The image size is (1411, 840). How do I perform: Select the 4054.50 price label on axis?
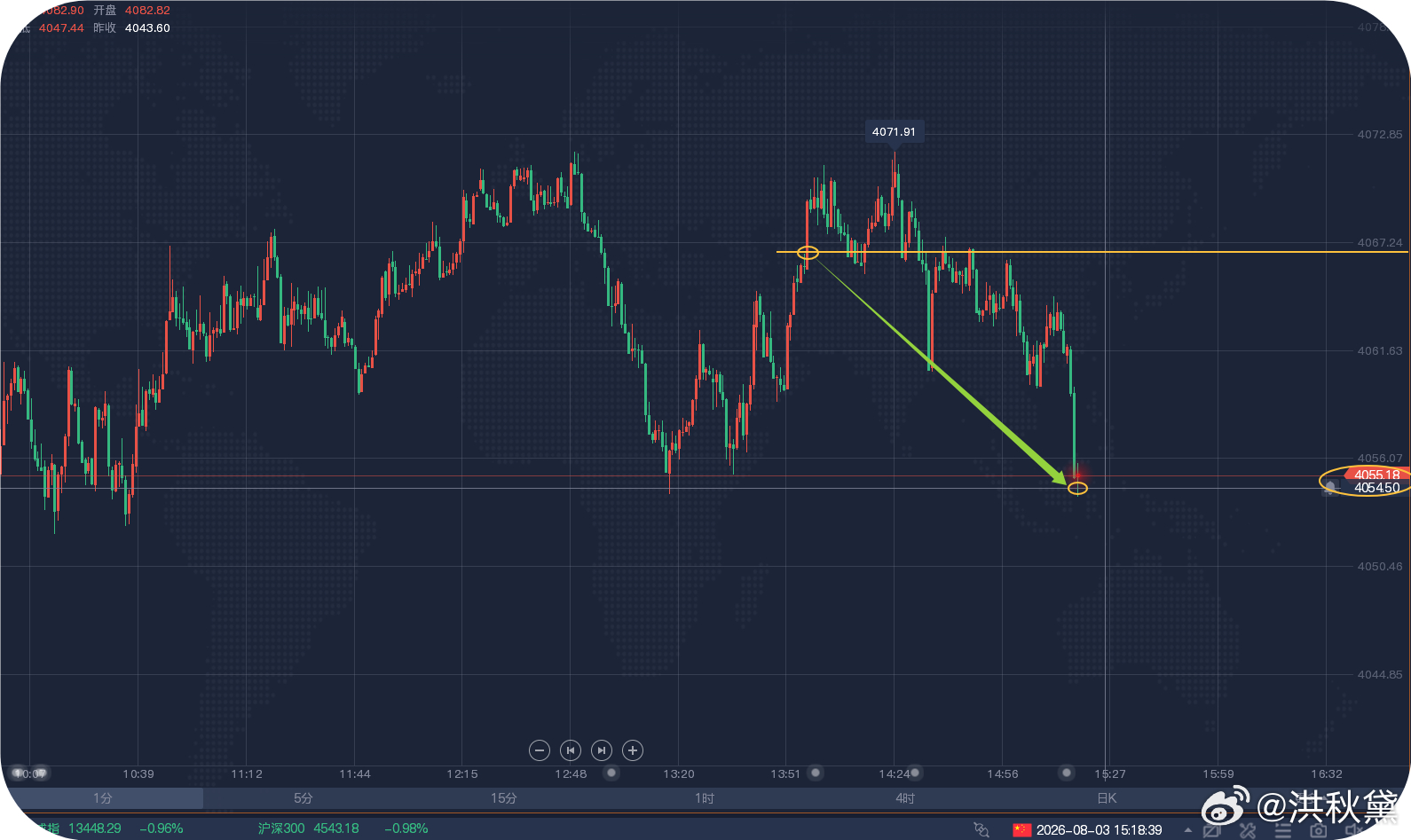(1376, 488)
